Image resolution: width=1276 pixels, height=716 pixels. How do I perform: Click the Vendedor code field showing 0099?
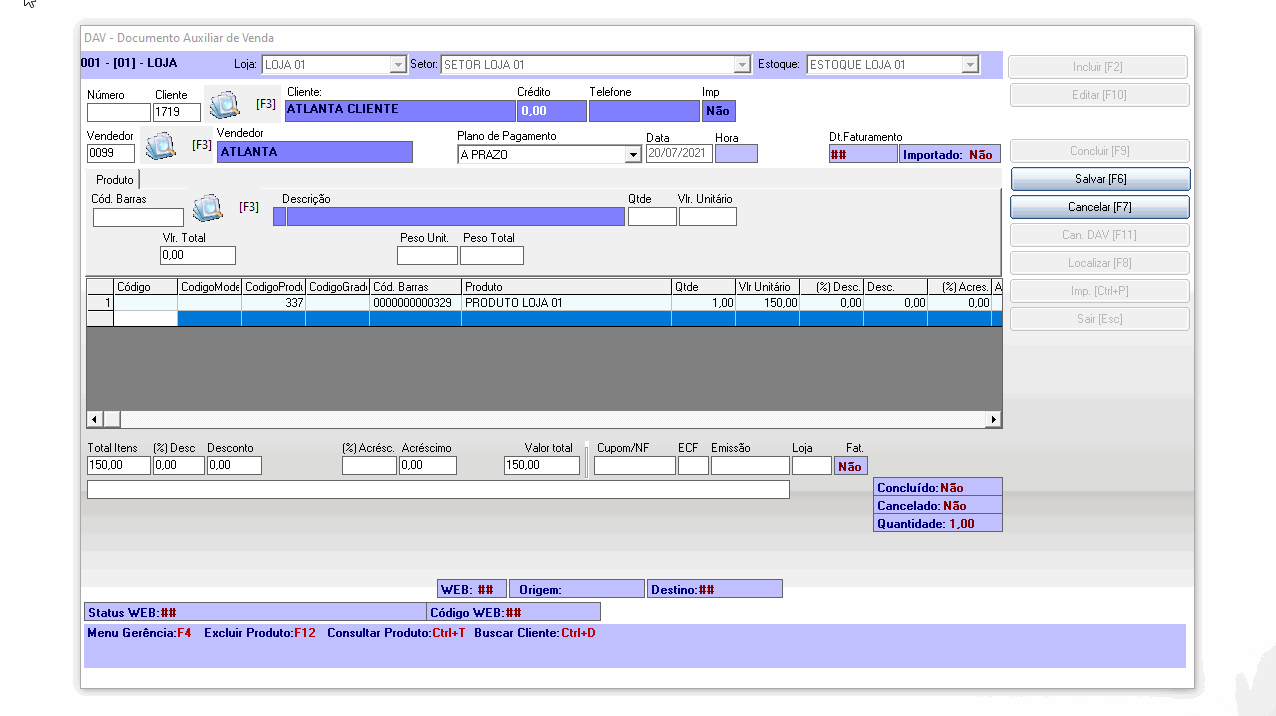click(111, 154)
